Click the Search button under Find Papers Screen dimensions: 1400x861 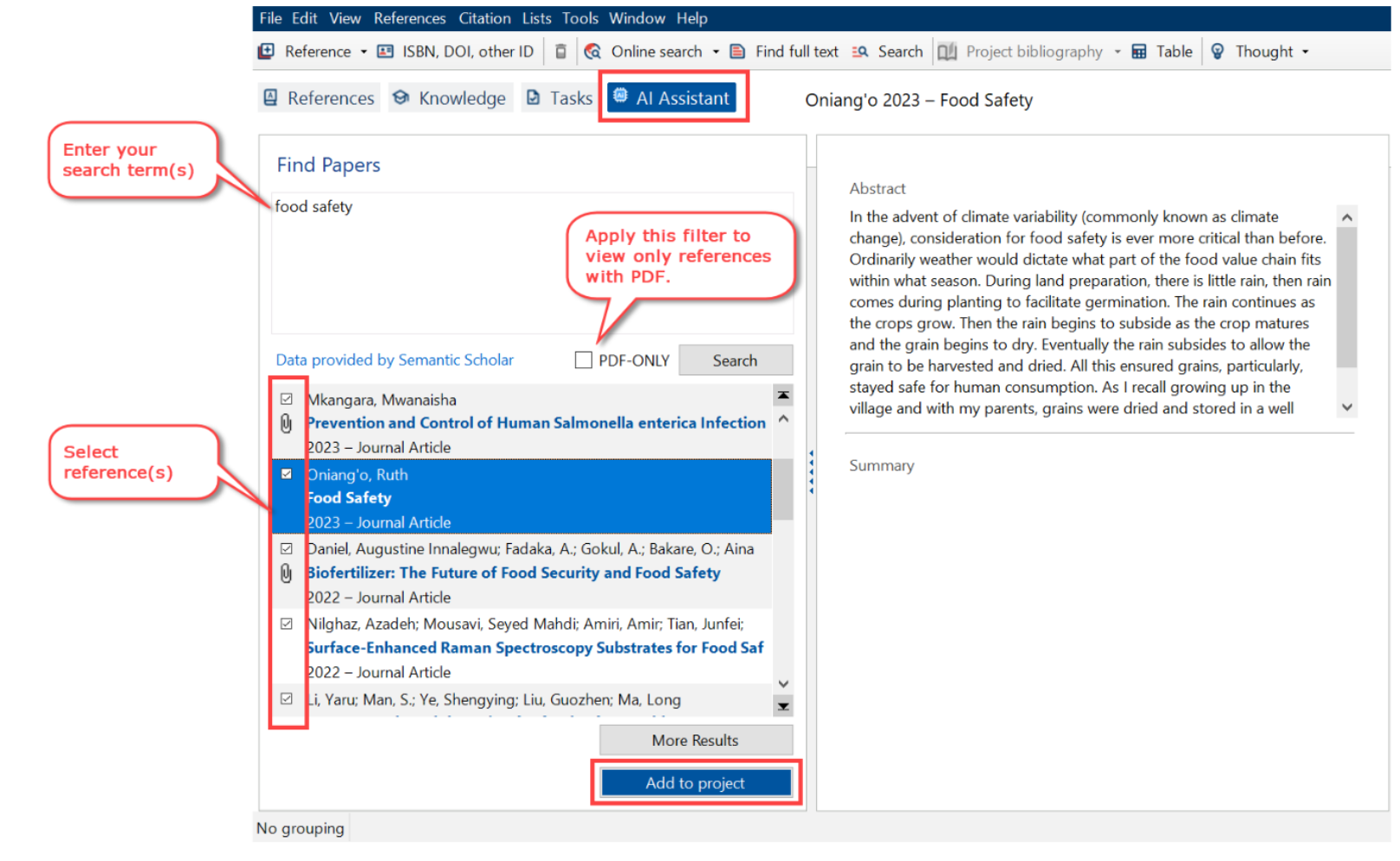[735, 360]
